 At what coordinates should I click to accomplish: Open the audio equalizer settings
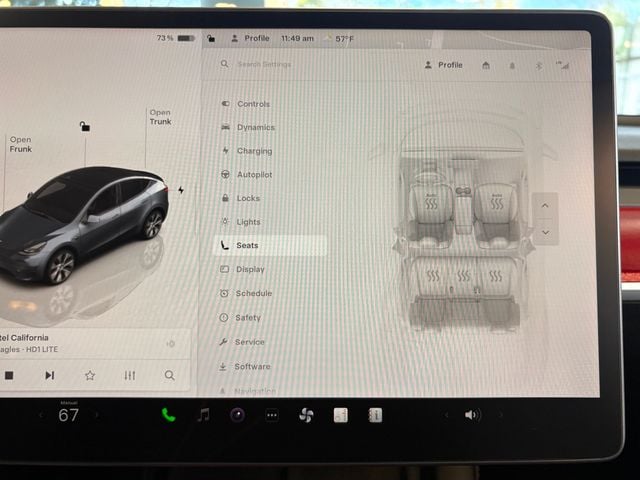[129, 375]
